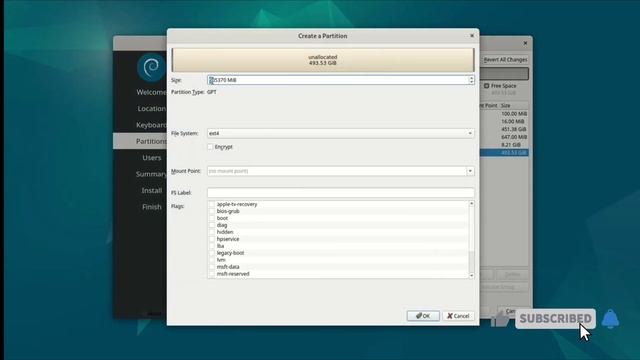
Task: Click the notification bell icon
Action: pyautogui.click(x=610, y=319)
